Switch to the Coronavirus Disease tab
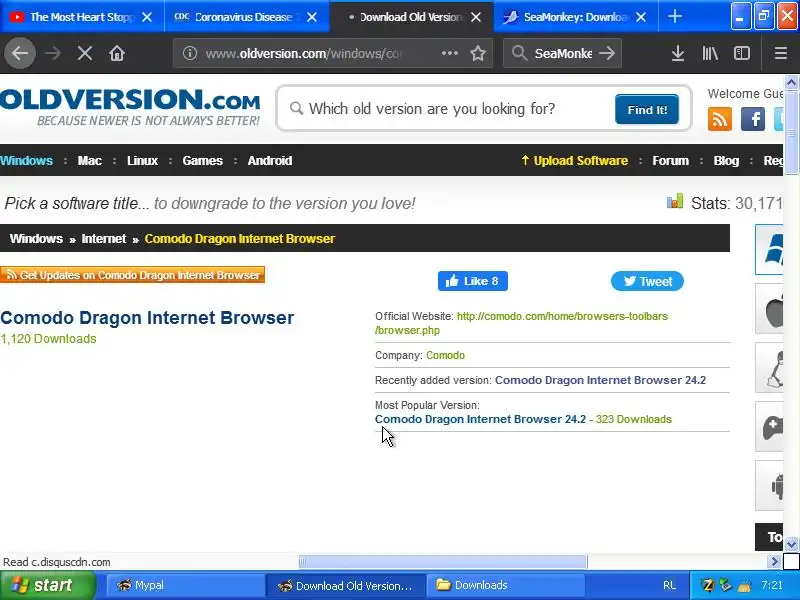800x600 pixels. click(247, 17)
